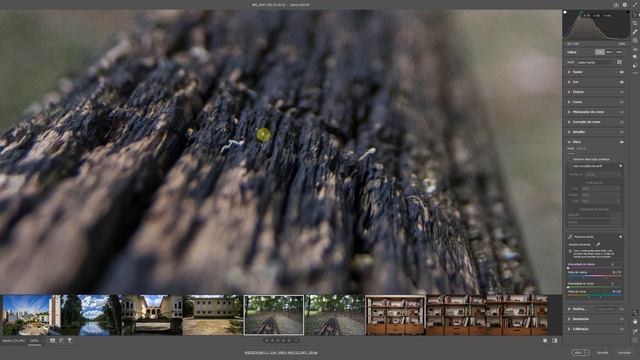Screen dimensions: 640x360
Task: Select the Red Eye removal tool
Action: 635,49
